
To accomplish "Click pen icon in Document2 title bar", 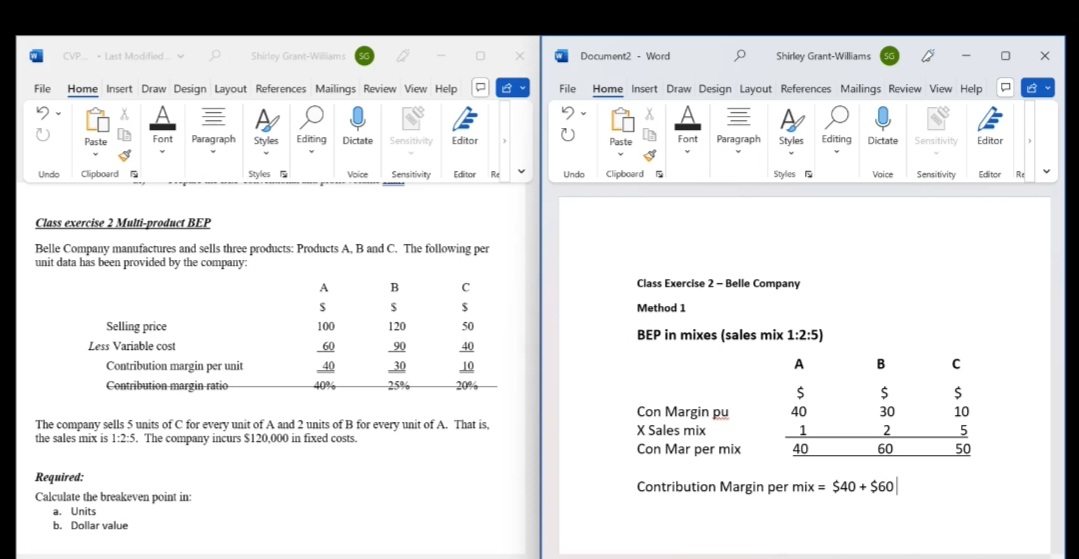I will click(x=928, y=56).
